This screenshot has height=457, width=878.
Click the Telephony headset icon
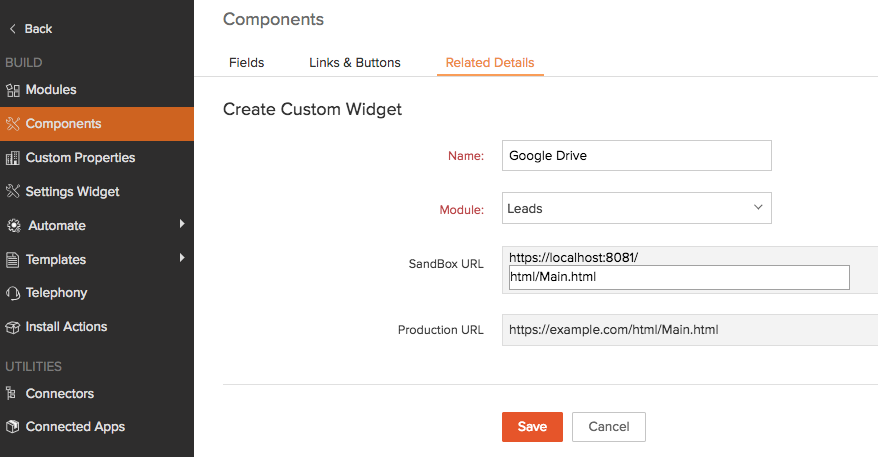pyautogui.click(x=13, y=293)
